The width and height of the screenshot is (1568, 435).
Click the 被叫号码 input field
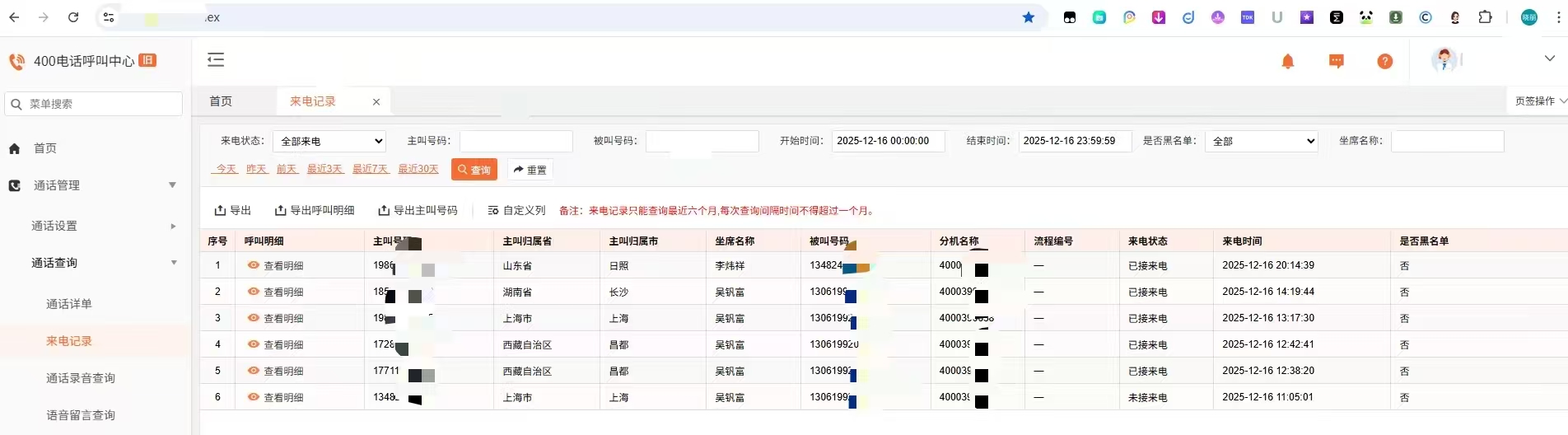702,141
